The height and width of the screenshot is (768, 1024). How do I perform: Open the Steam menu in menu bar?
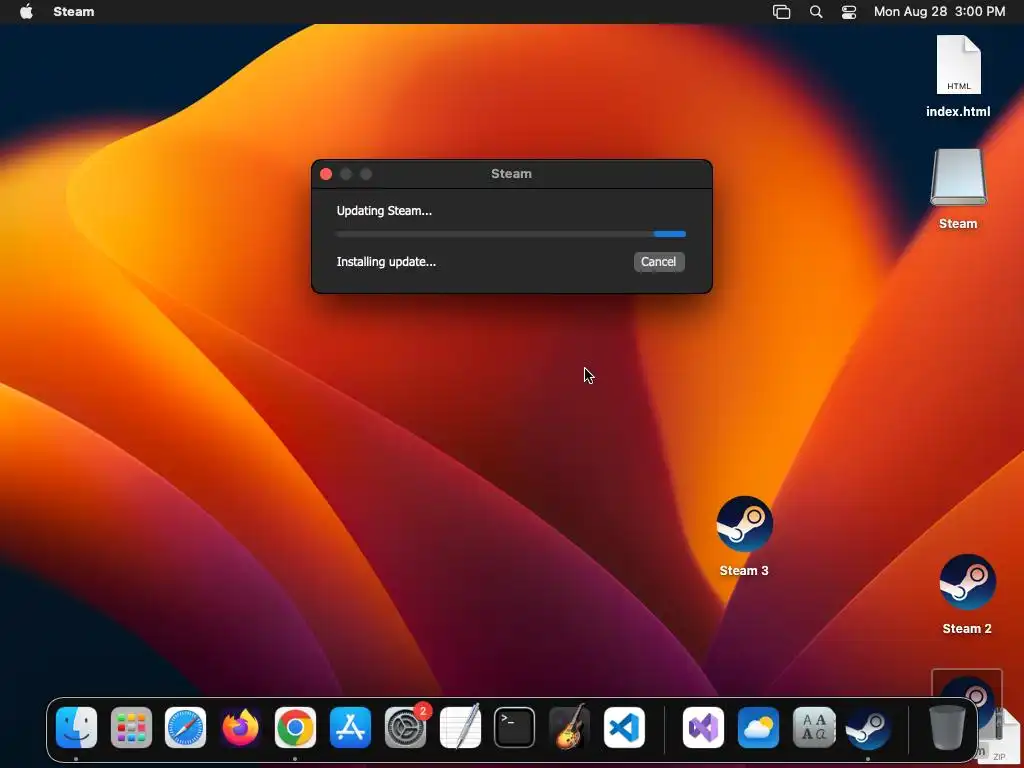pyautogui.click(x=74, y=12)
